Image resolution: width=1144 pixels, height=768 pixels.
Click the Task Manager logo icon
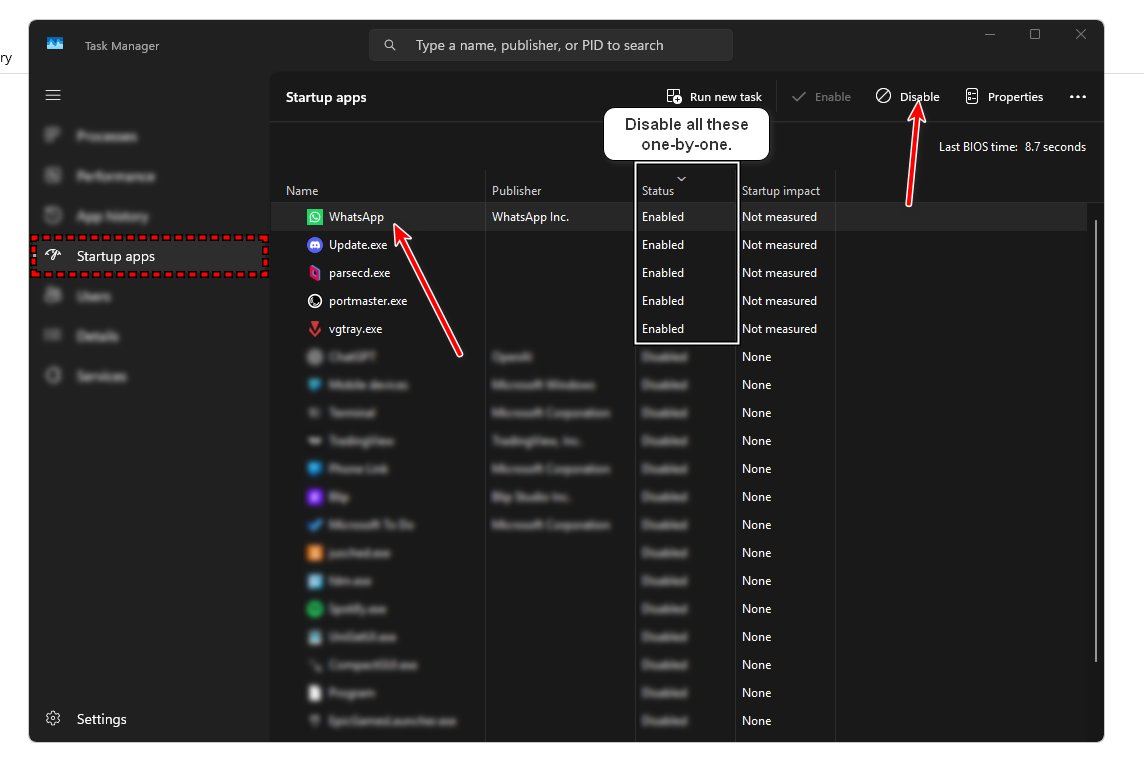(55, 44)
